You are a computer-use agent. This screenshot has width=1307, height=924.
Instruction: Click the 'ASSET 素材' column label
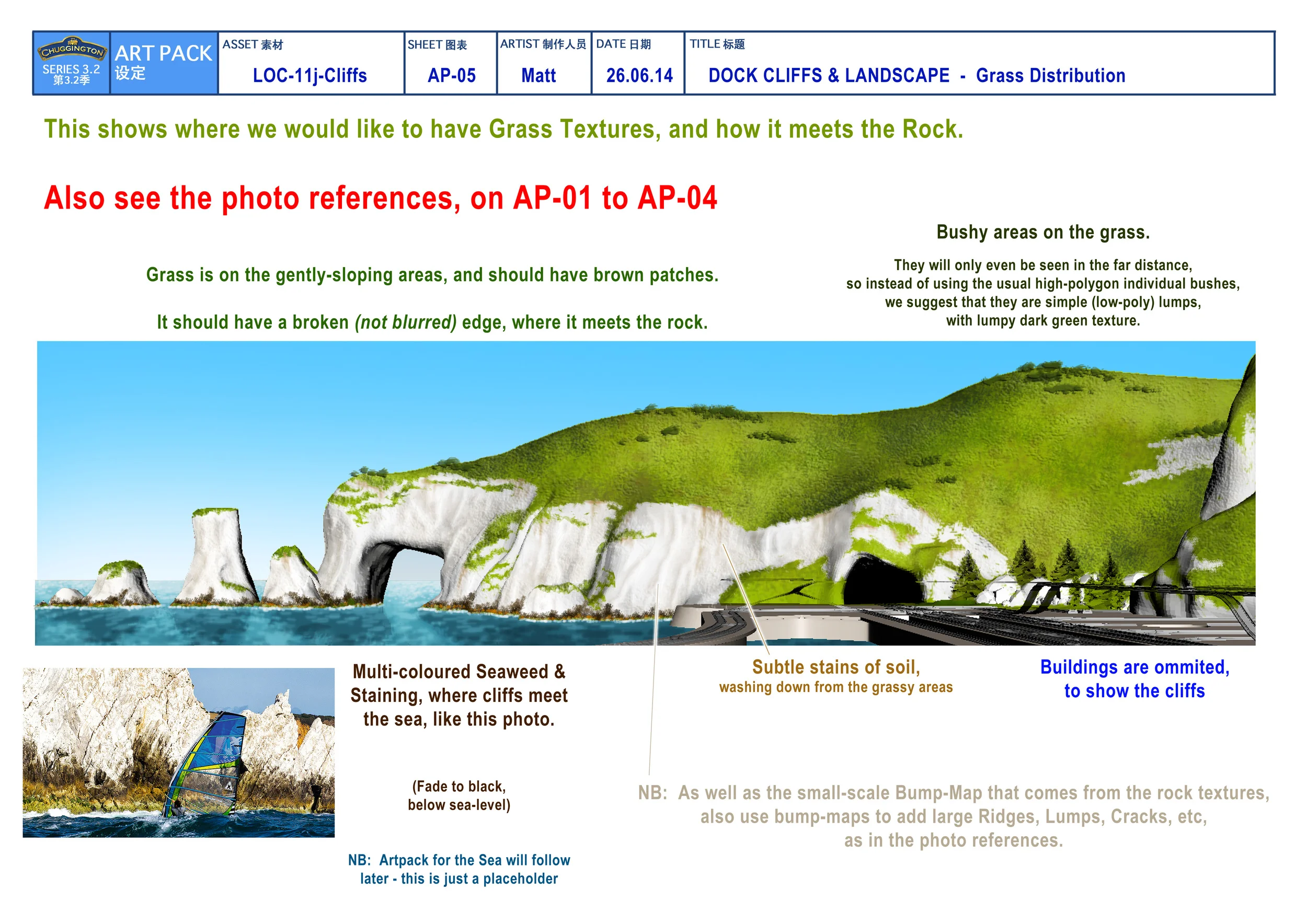point(252,44)
